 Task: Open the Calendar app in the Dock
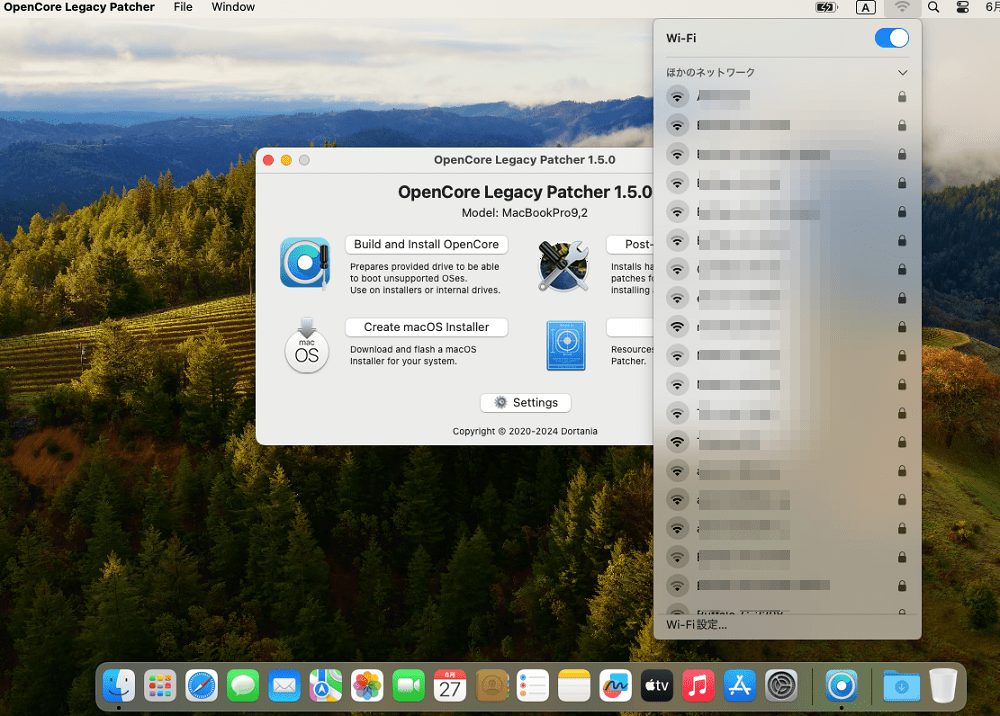pyautogui.click(x=450, y=685)
